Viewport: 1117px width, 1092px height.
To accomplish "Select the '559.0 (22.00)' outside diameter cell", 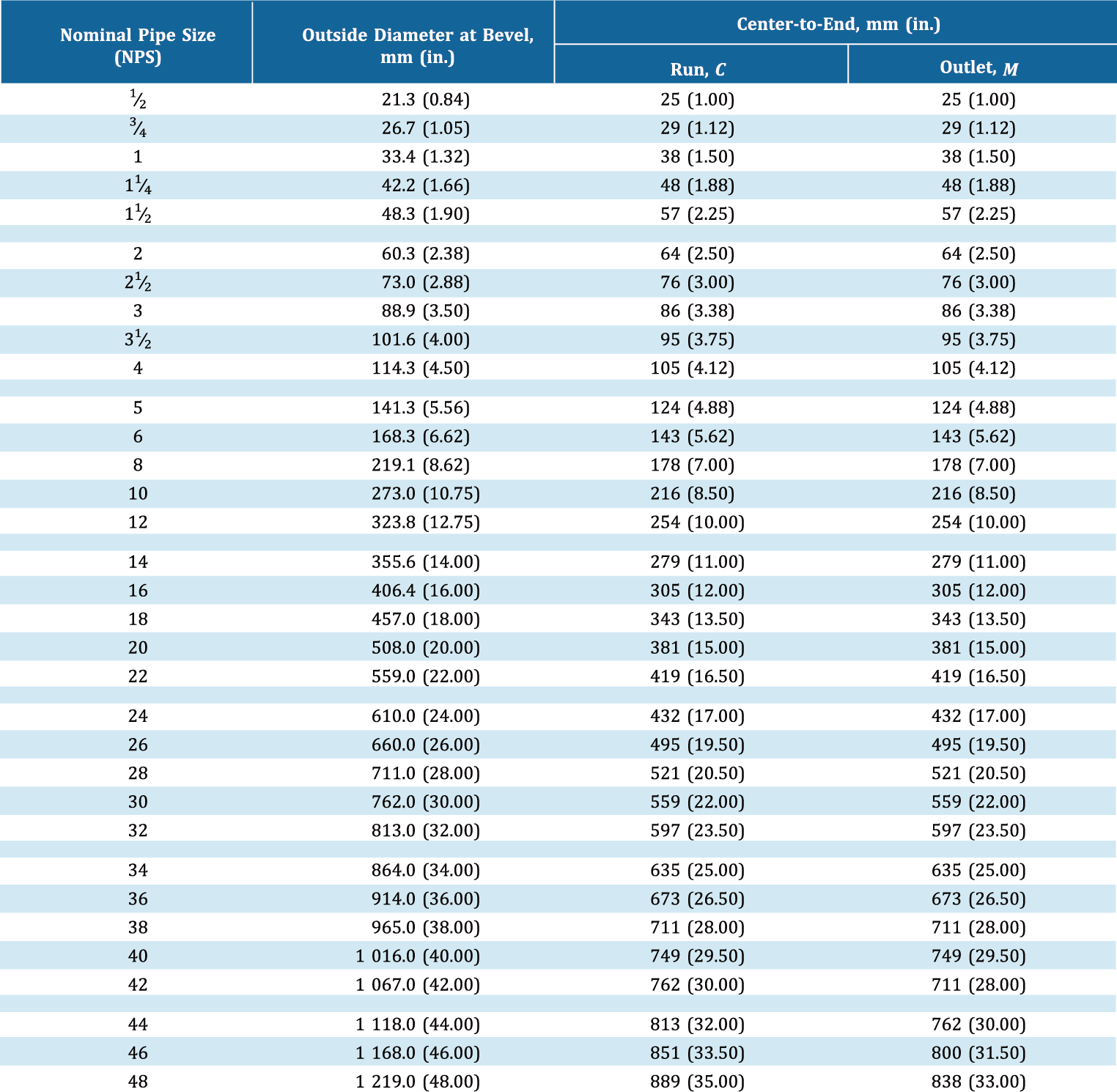I will pyautogui.click(x=426, y=676).
